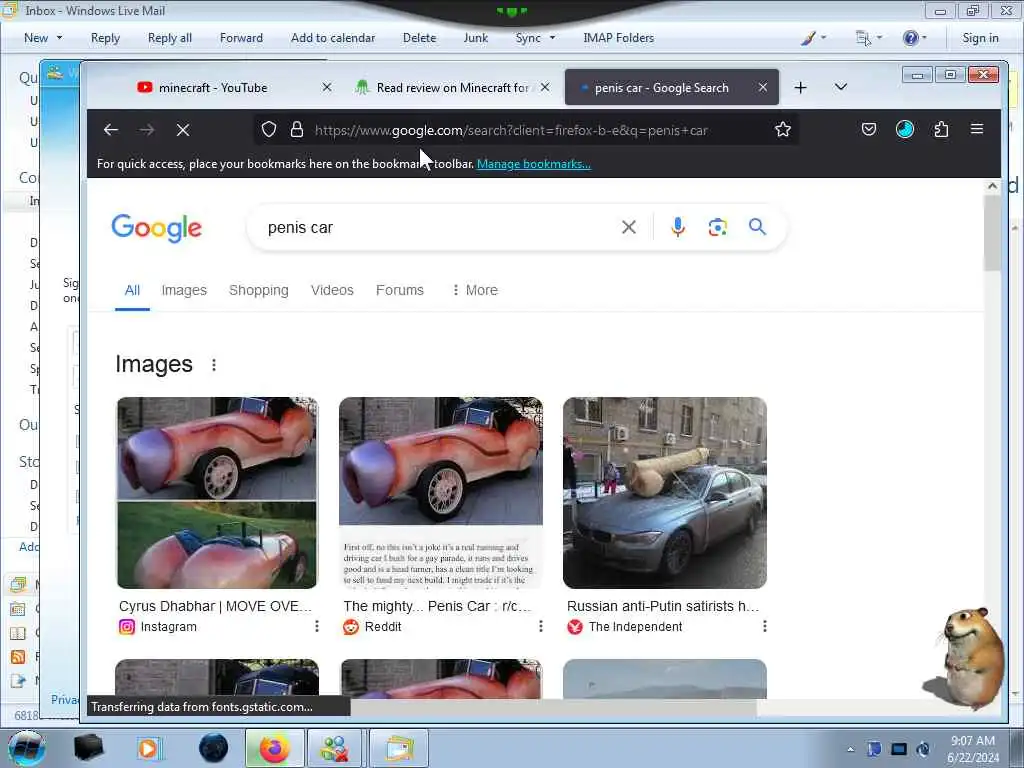Open the Cyrus Dhabhar result title
Viewport: 1024px width, 768px height.
pos(216,606)
